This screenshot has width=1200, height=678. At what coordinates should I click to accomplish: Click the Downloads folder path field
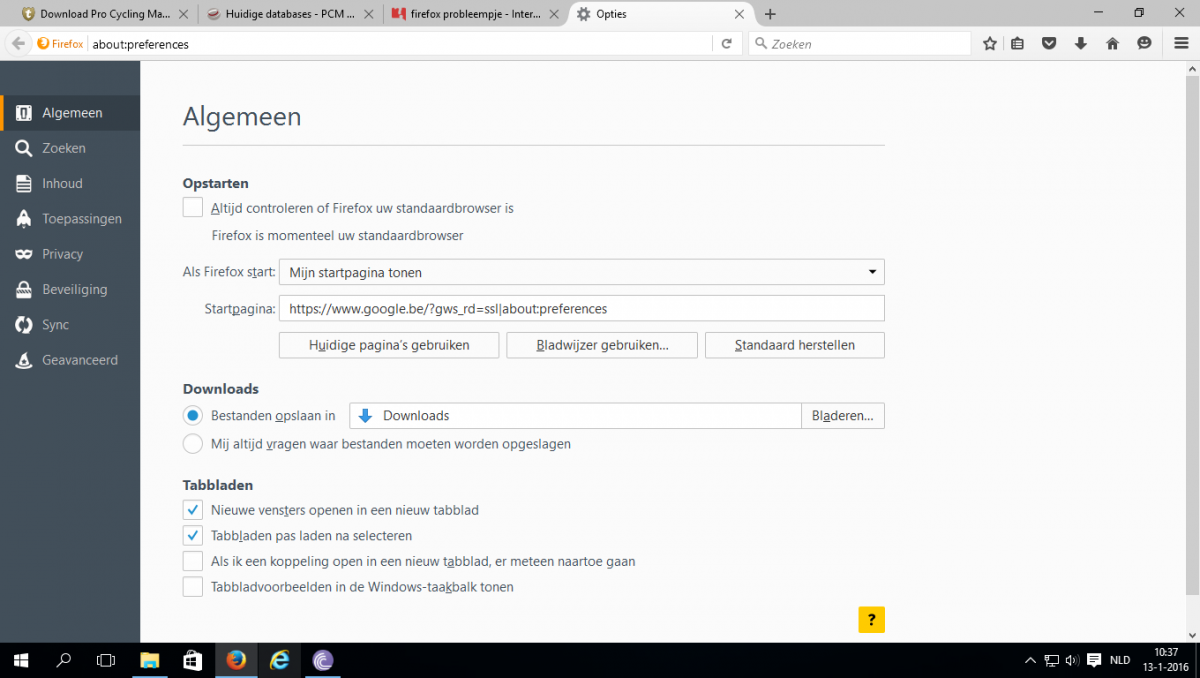pyautogui.click(x=575, y=415)
